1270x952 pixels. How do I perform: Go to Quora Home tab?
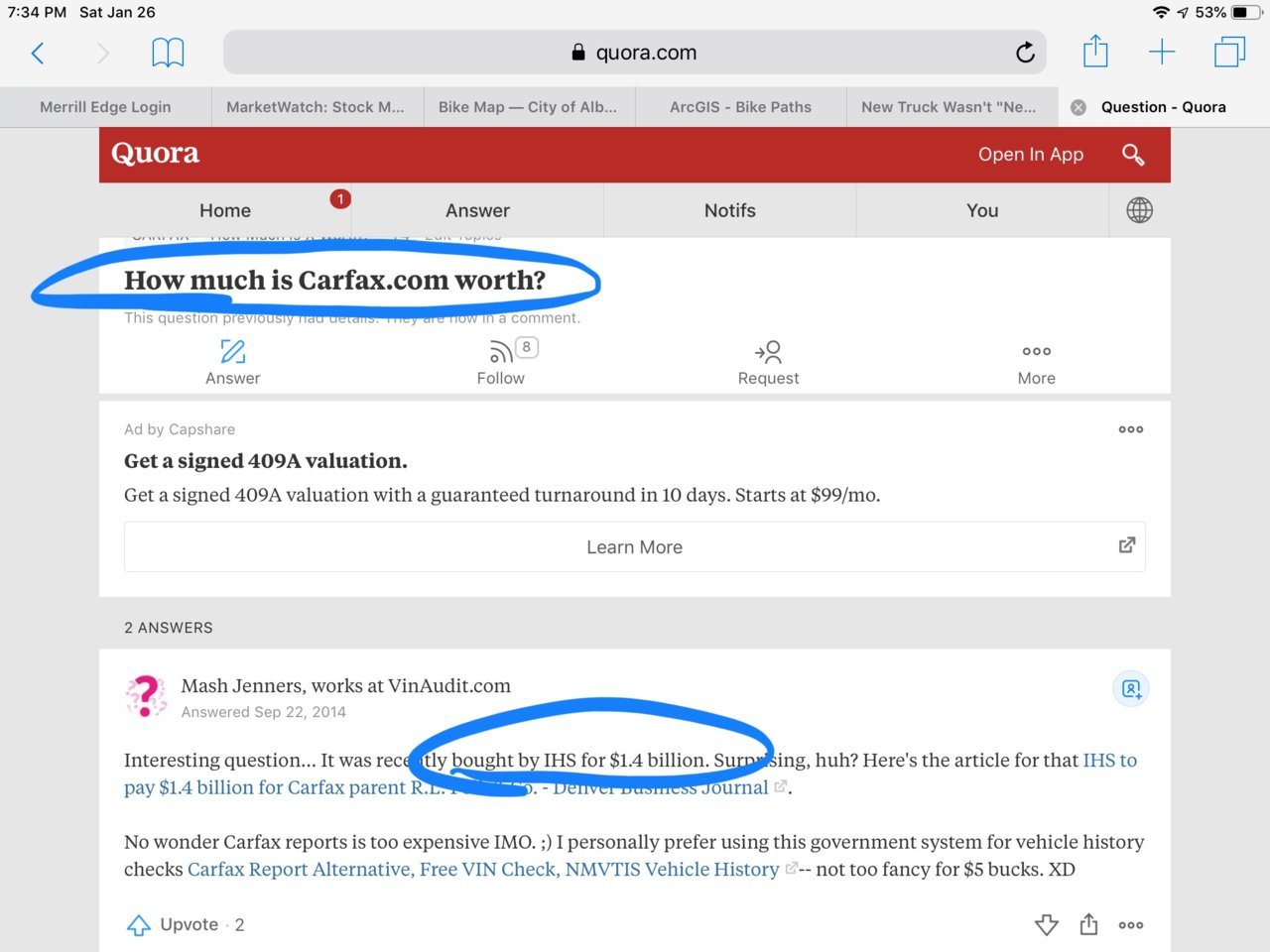[x=225, y=210]
